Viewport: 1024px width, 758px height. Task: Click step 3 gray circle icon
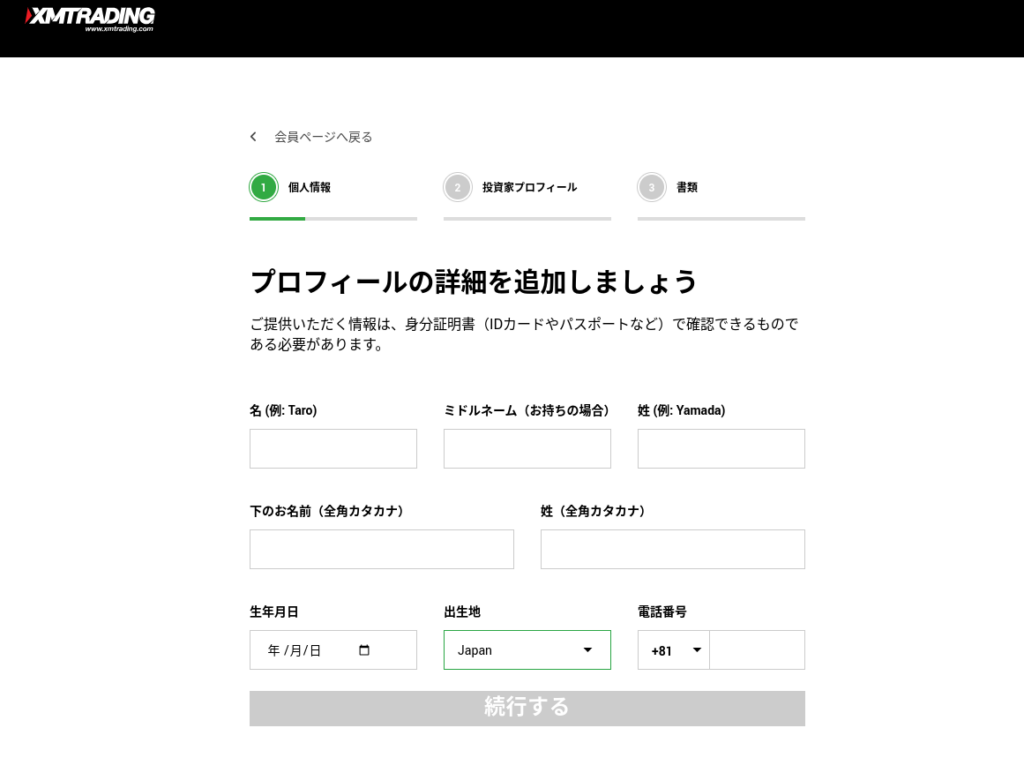click(x=651, y=187)
